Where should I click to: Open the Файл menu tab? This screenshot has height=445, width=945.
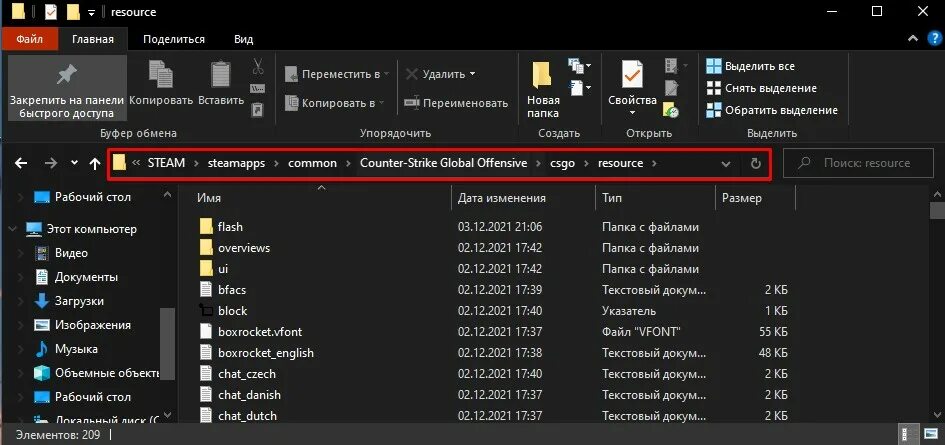coord(30,39)
